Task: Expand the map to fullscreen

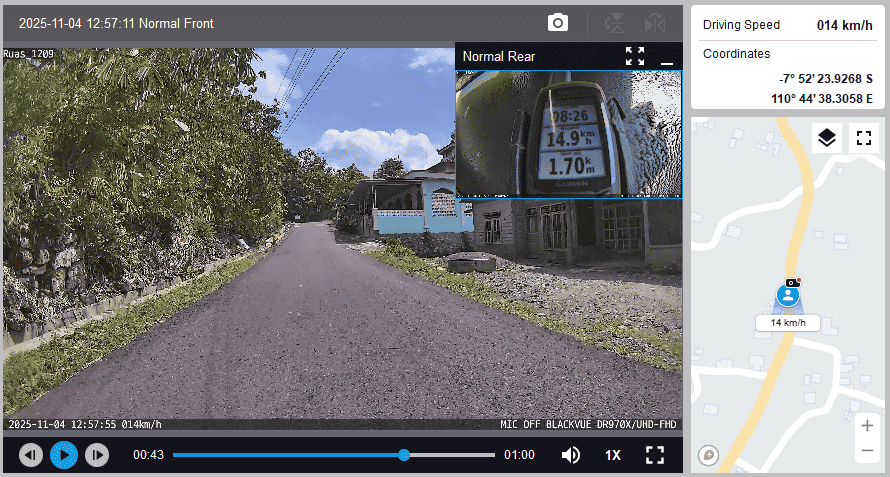Action: pyautogui.click(x=864, y=138)
